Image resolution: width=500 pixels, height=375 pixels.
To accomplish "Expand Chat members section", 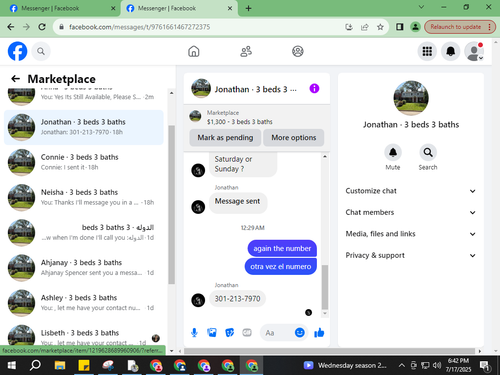I will (411, 212).
